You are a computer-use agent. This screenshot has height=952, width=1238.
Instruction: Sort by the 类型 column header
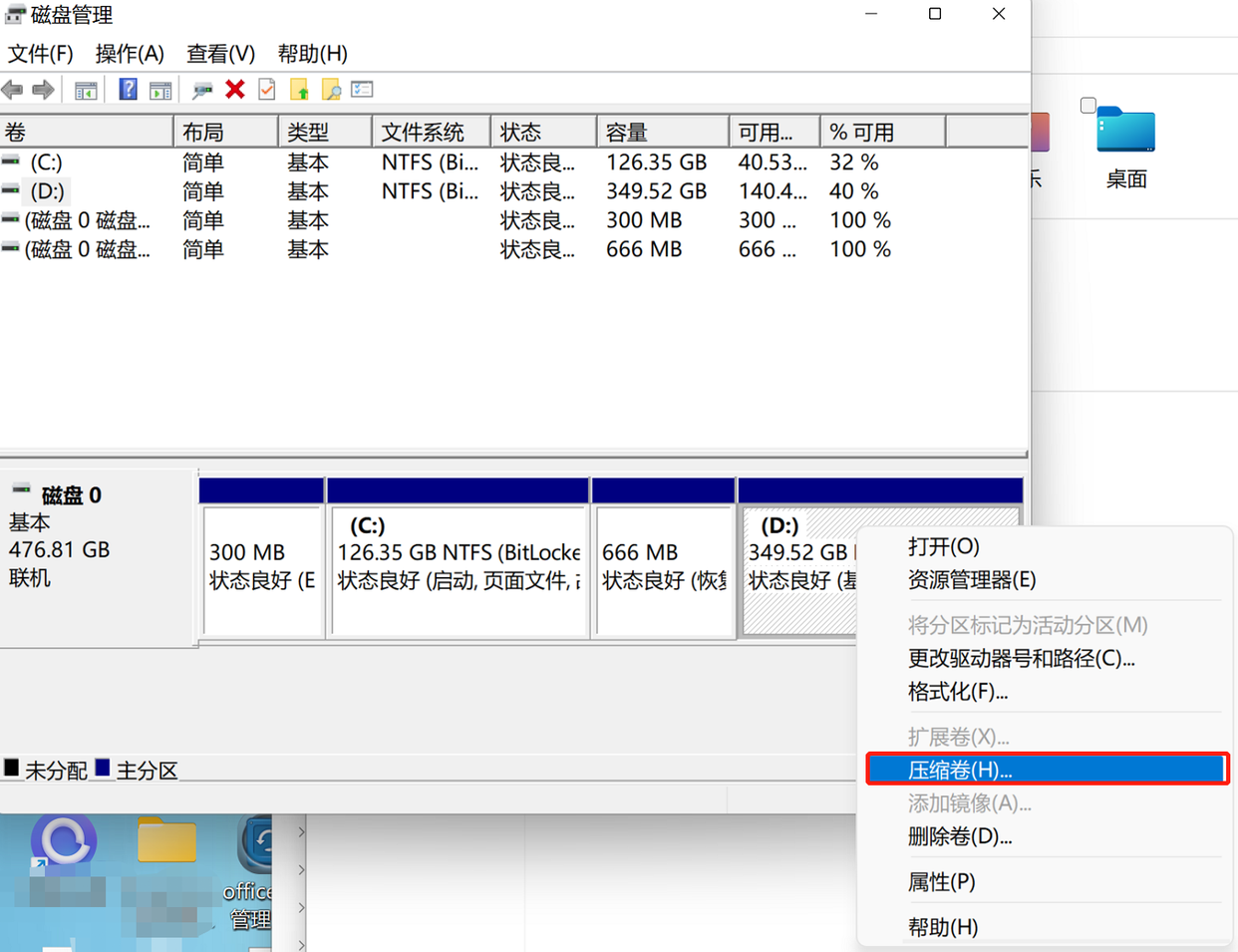(326, 132)
